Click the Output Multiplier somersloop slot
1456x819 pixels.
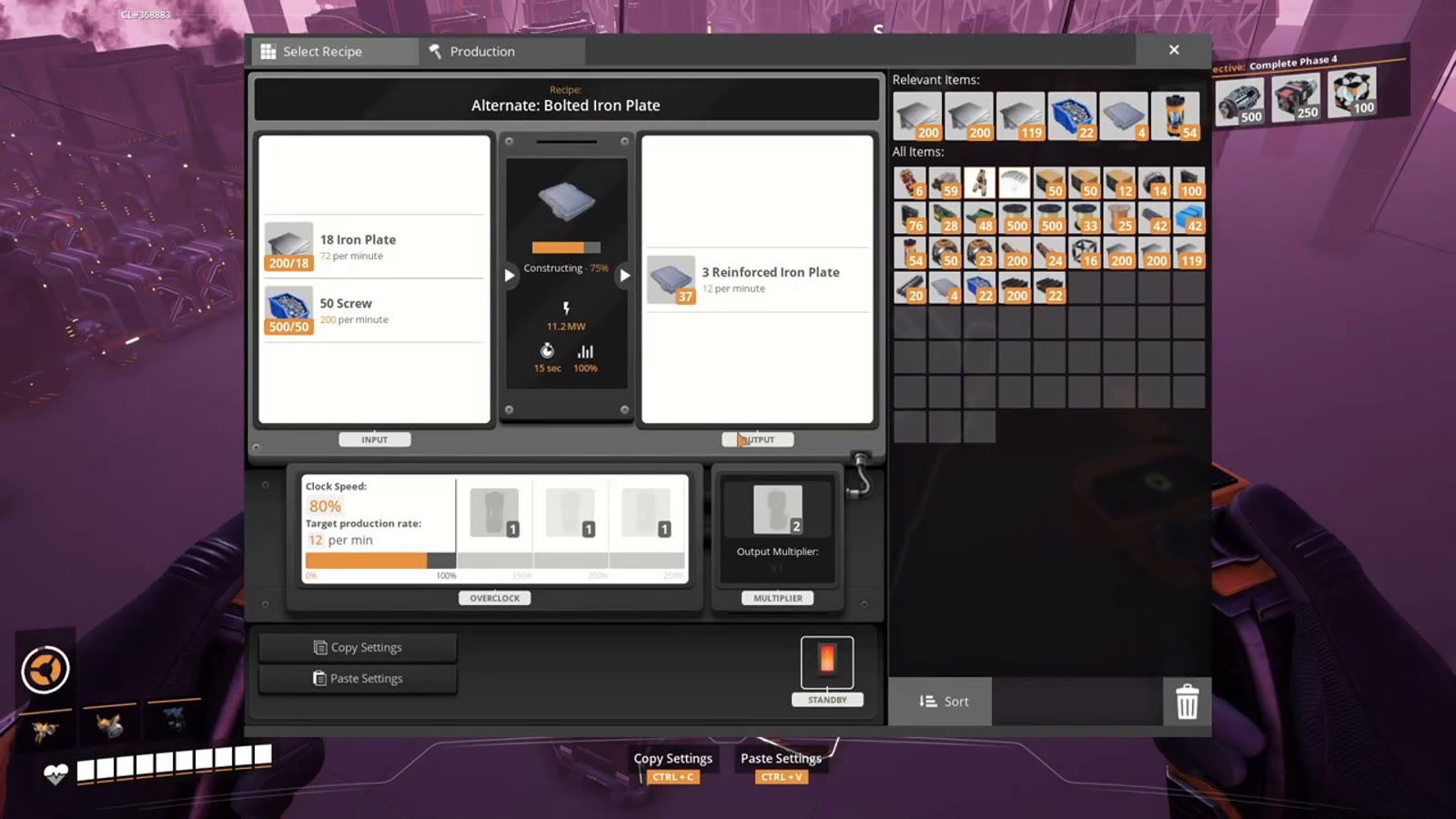778,509
